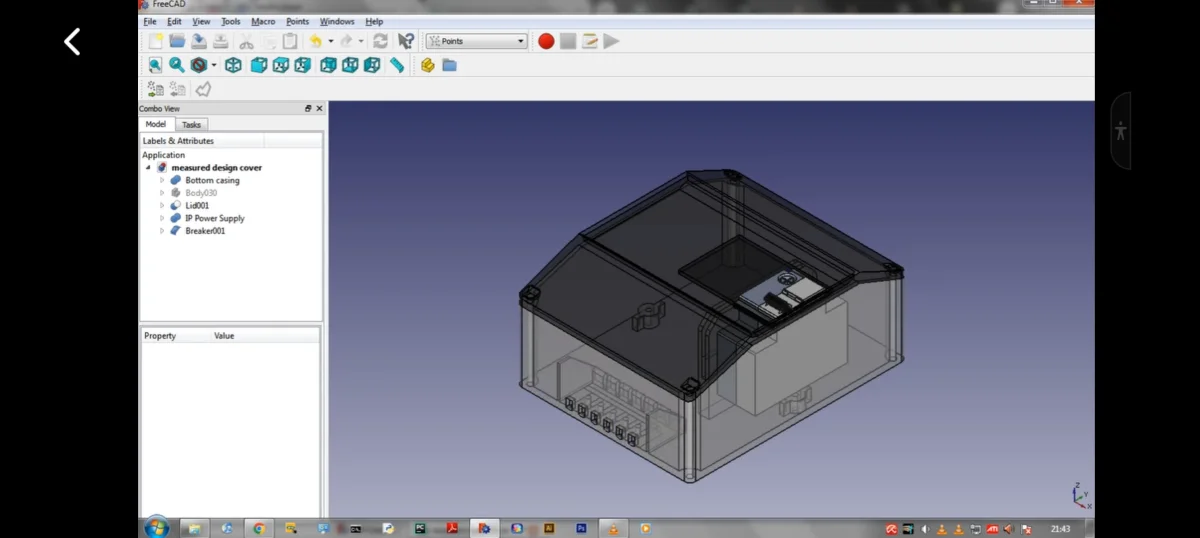This screenshot has width=1200, height=538.
Task: Start macro recording with the red circle
Action: 546,41
